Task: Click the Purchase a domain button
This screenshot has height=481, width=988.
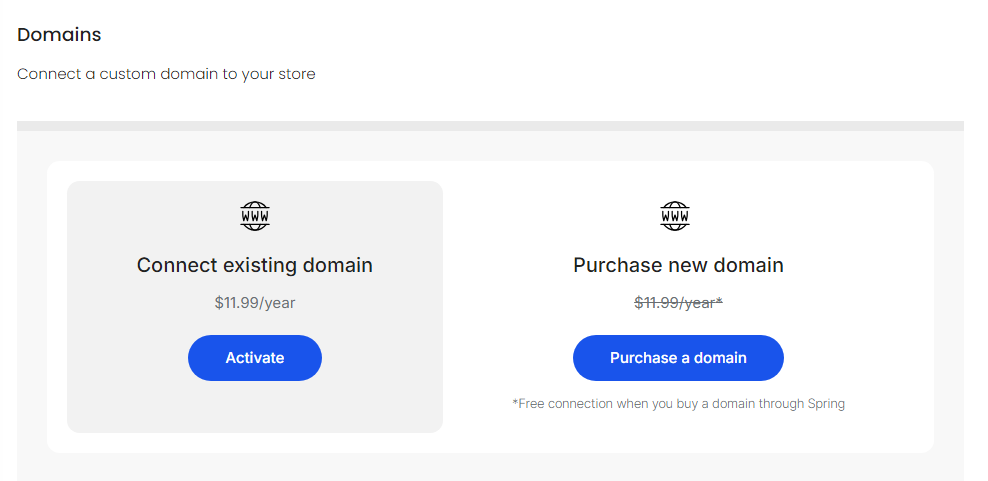Action: coord(678,357)
